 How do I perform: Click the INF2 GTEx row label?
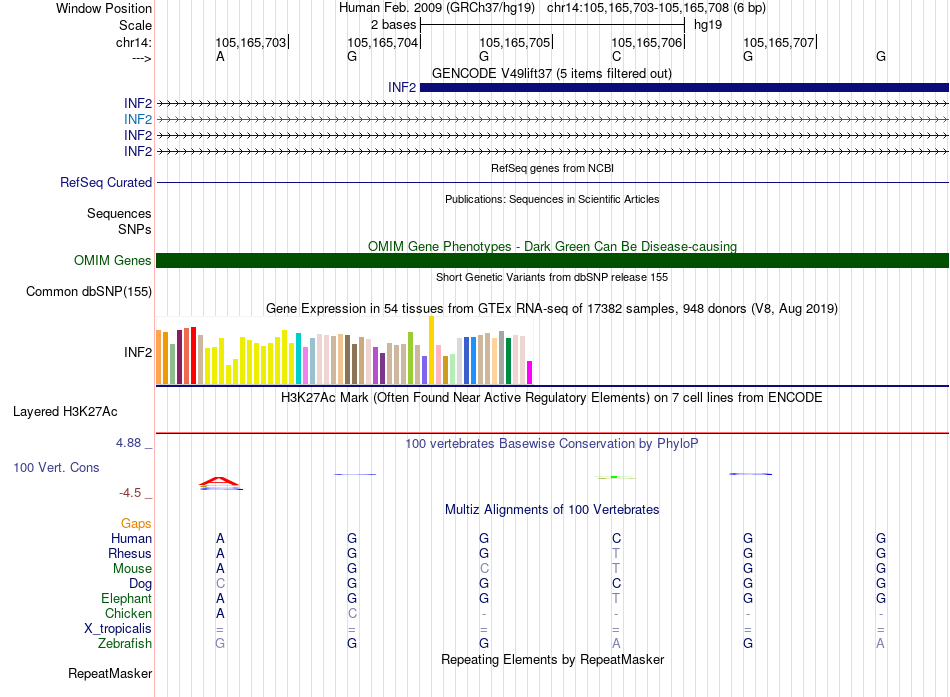tap(138, 352)
